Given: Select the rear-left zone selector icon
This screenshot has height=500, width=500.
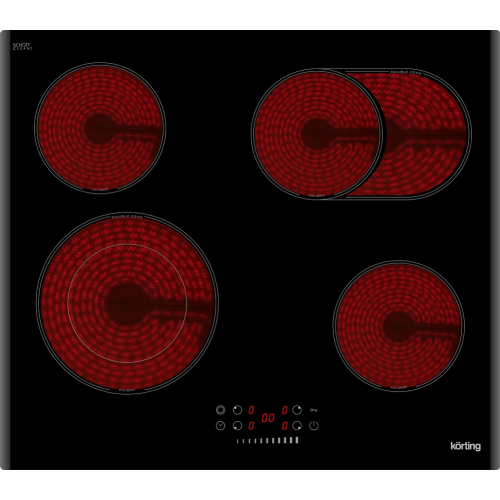Looking at the screenshot, I should point(237,410).
